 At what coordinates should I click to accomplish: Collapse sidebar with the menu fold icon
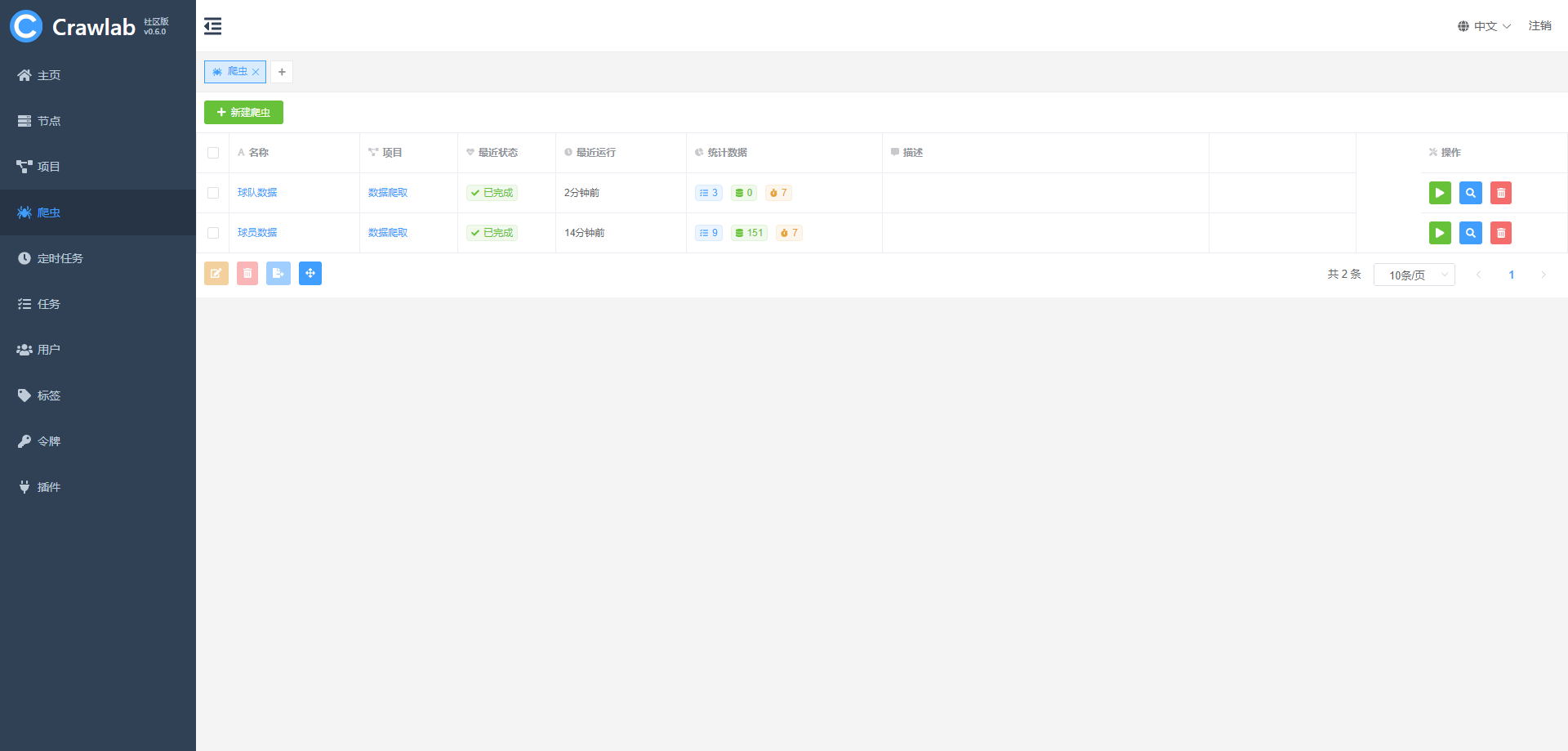[212, 26]
